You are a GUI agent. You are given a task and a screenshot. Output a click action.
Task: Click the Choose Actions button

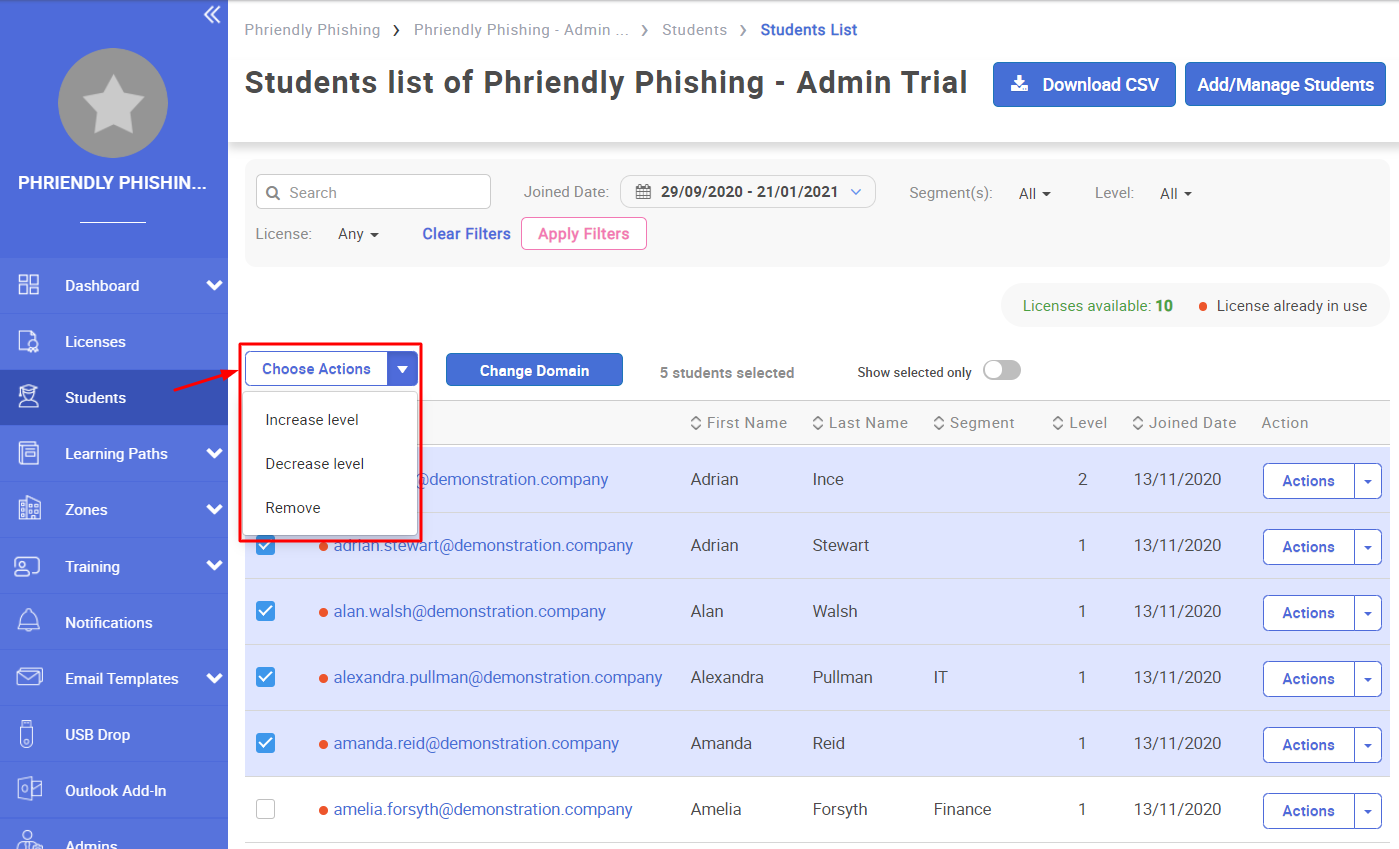pos(316,369)
